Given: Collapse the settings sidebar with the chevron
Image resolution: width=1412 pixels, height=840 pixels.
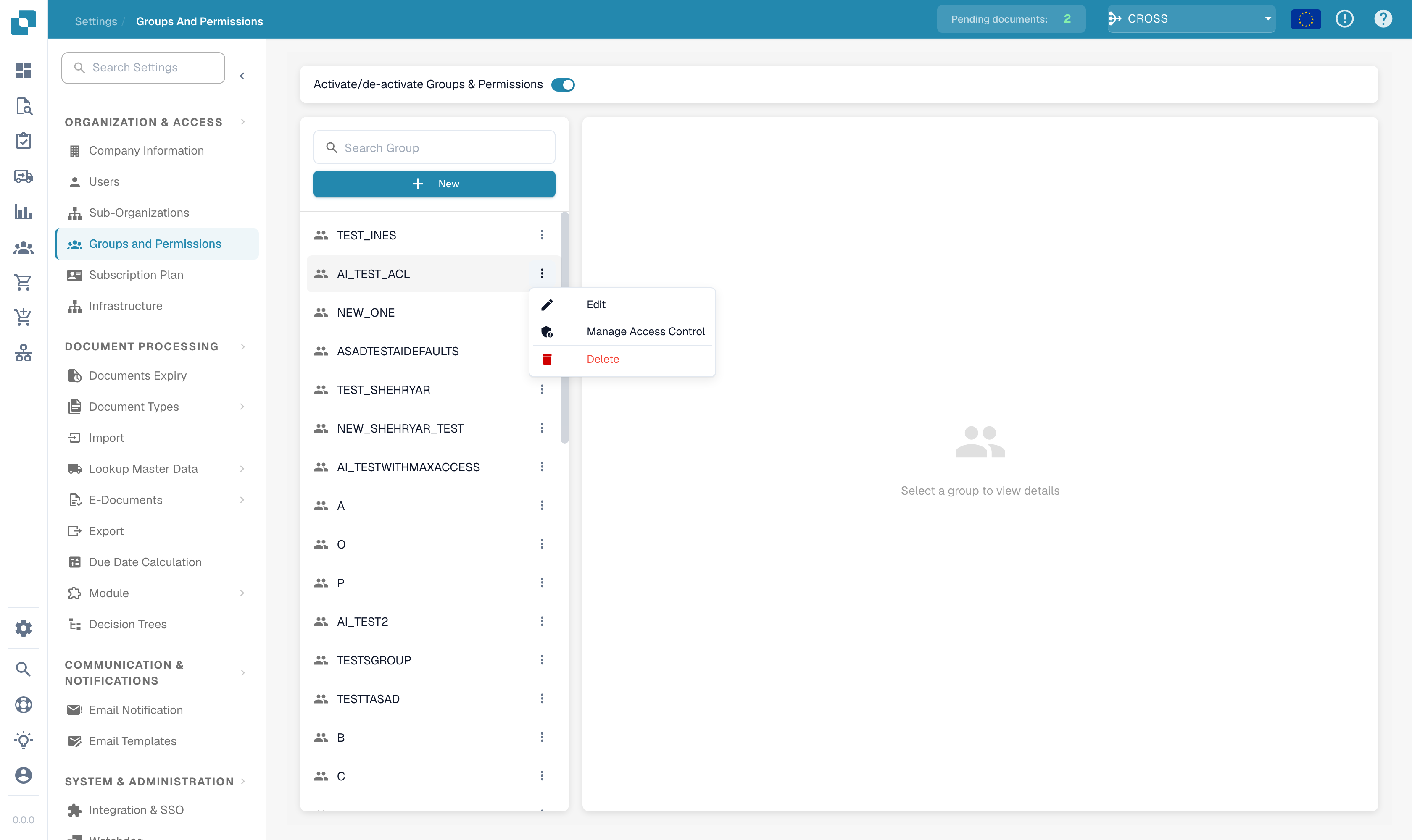Looking at the screenshot, I should (242, 75).
